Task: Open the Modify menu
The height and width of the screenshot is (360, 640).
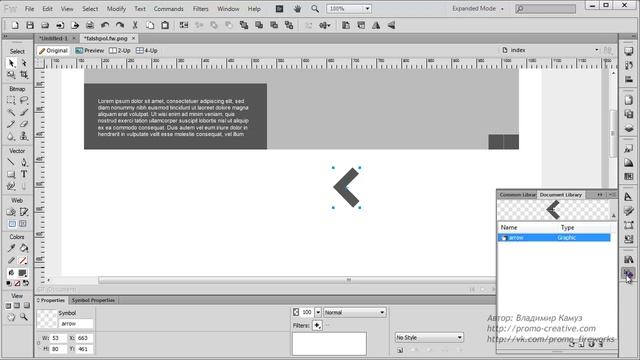Action: pyautogui.click(x=116, y=9)
